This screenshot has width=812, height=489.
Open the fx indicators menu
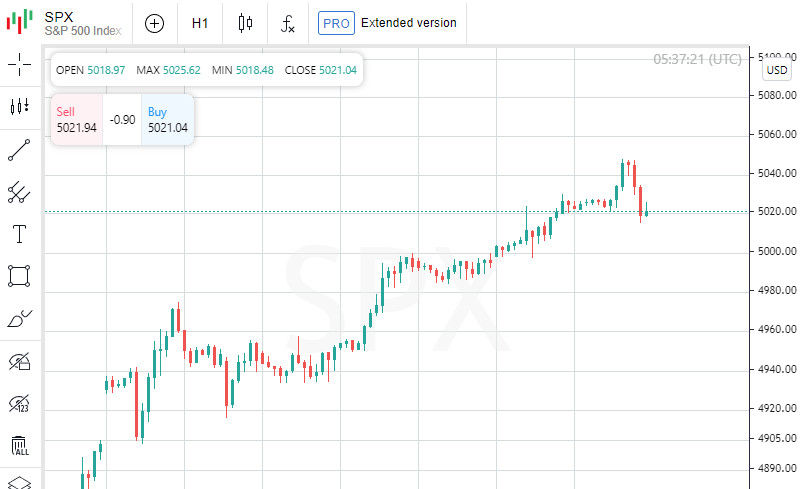[288, 23]
